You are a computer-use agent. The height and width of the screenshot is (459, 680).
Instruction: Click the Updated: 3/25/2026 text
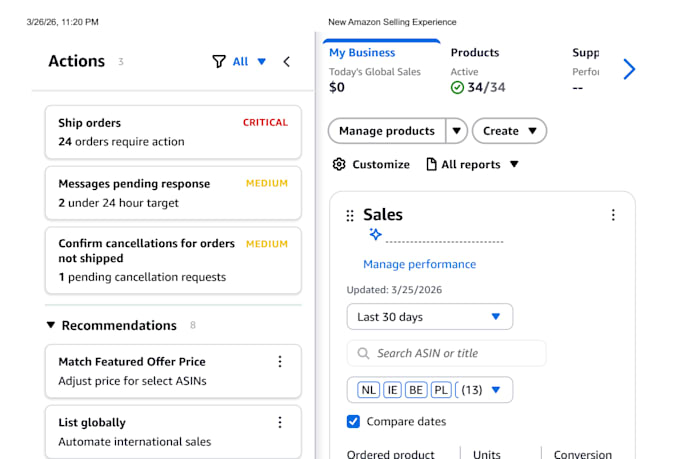[394, 290]
